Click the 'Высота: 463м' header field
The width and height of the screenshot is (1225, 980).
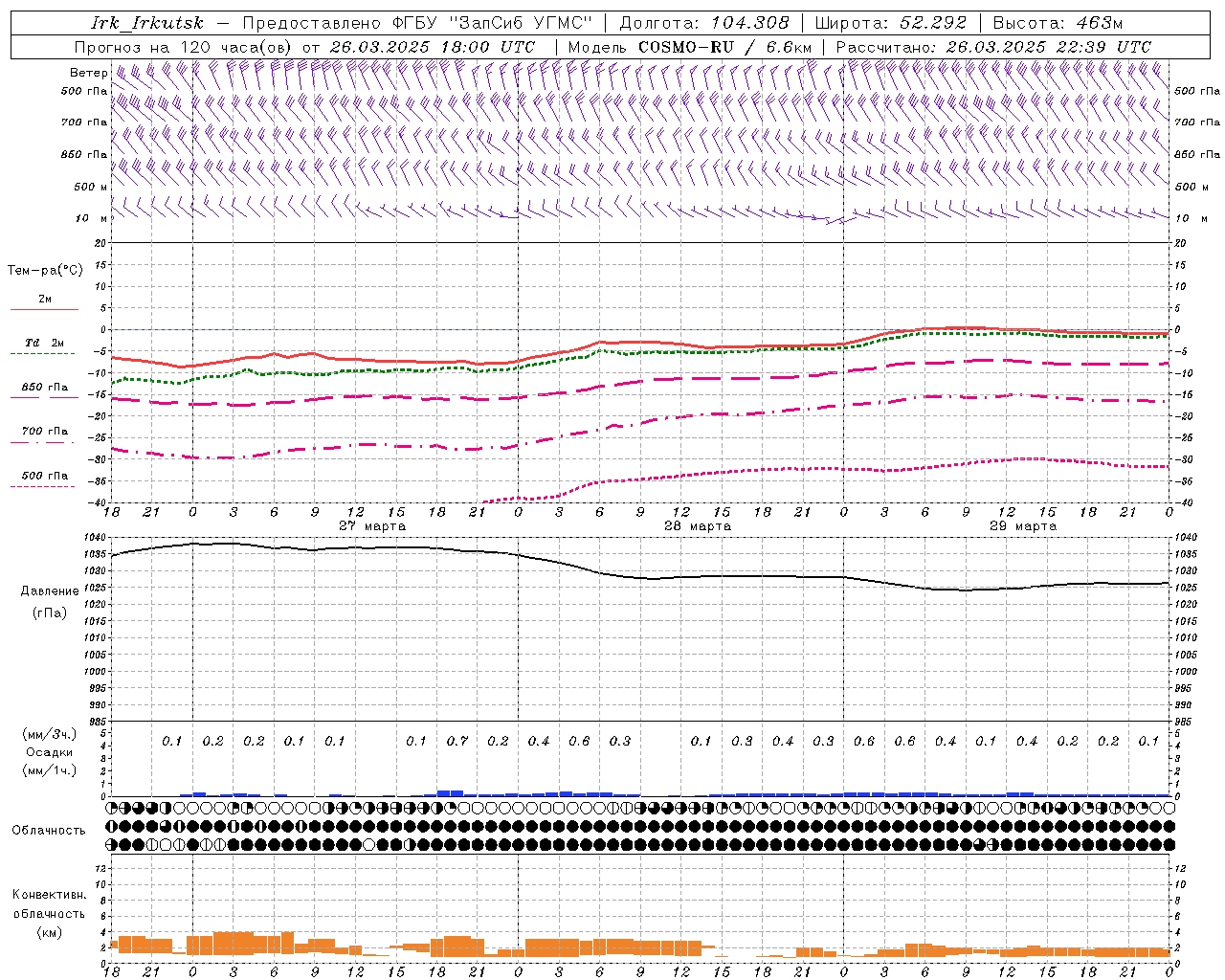[1058, 23]
